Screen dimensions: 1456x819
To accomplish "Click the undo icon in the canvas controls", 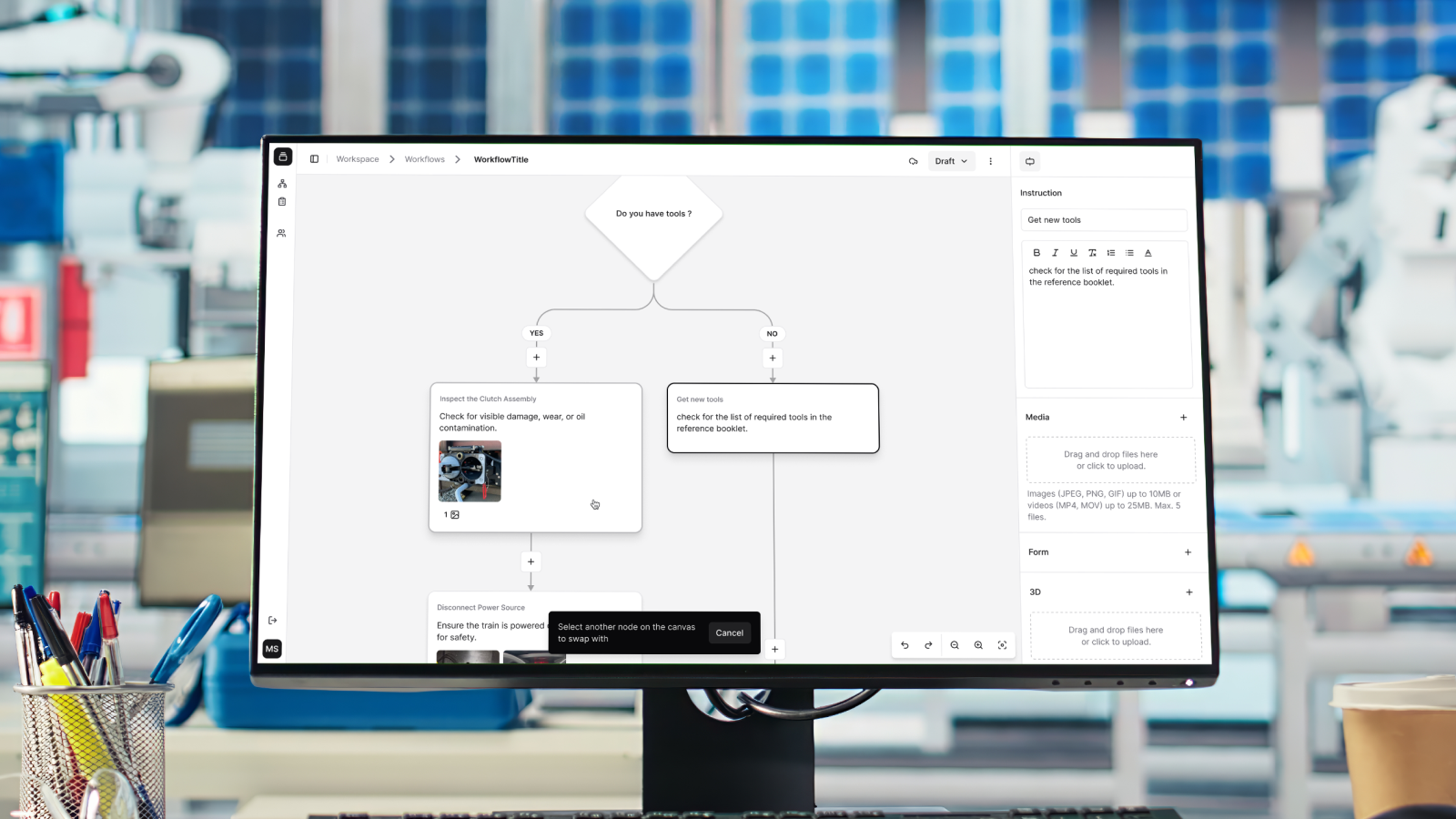I will [905, 645].
